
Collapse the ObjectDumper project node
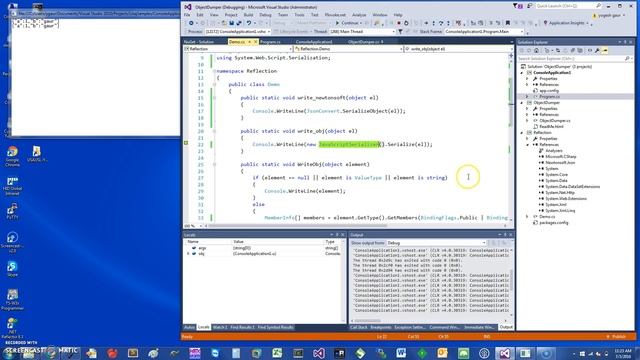click(522, 103)
